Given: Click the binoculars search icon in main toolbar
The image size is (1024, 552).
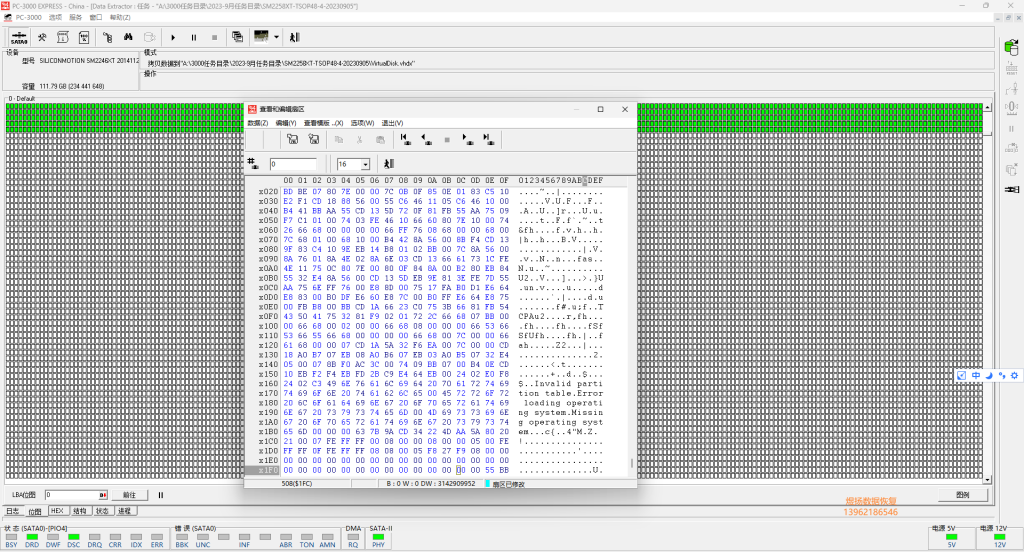Looking at the screenshot, I should [x=128, y=37].
